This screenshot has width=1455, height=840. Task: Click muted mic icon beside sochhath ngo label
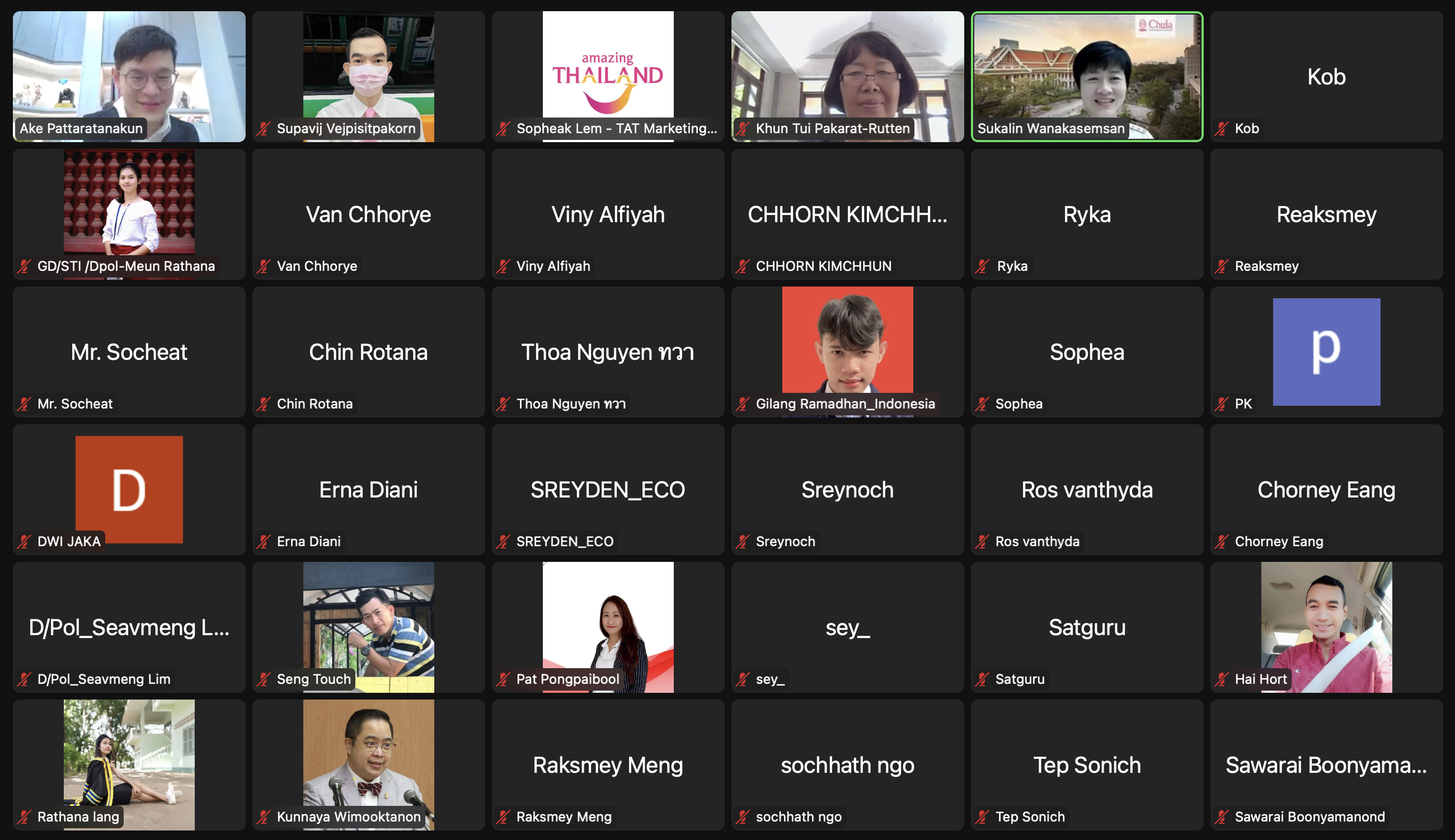point(743,817)
